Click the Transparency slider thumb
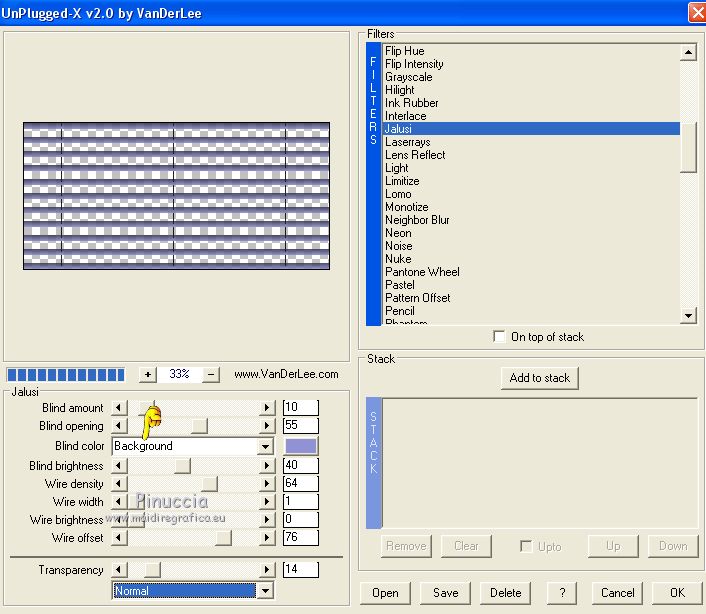 click(x=152, y=569)
